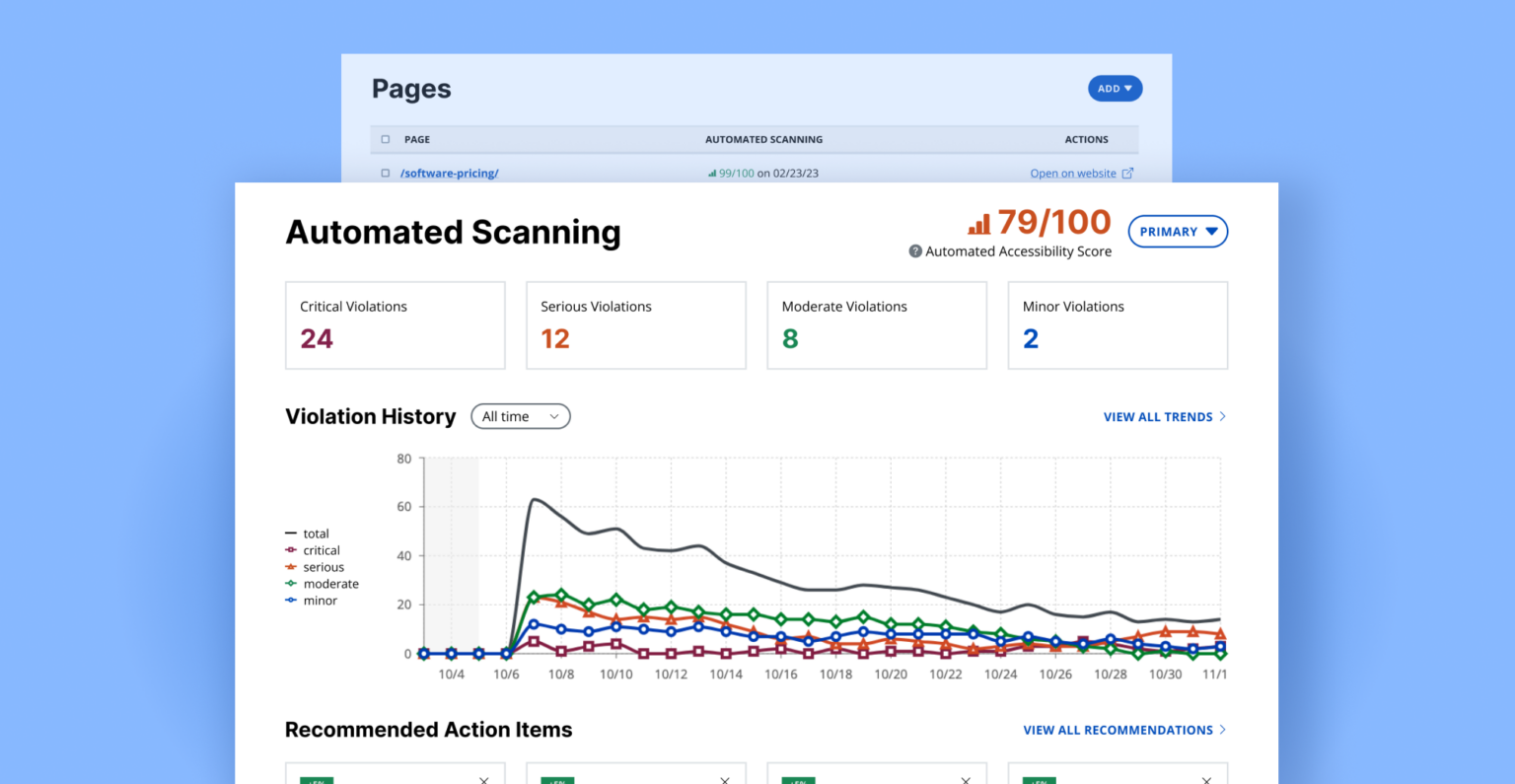1515x784 pixels.
Task: Click the green signal icon beside 99/100
Action: [x=711, y=173]
